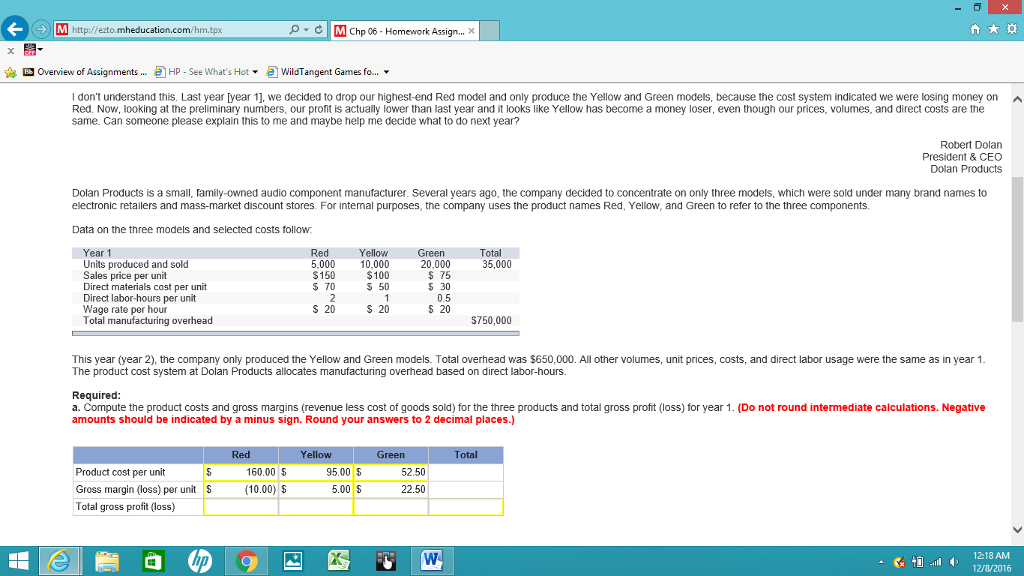This screenshot has width=1024, height=576.
Task: Select Chp 06 Homework Assignment tab
Action: (405, 31)
